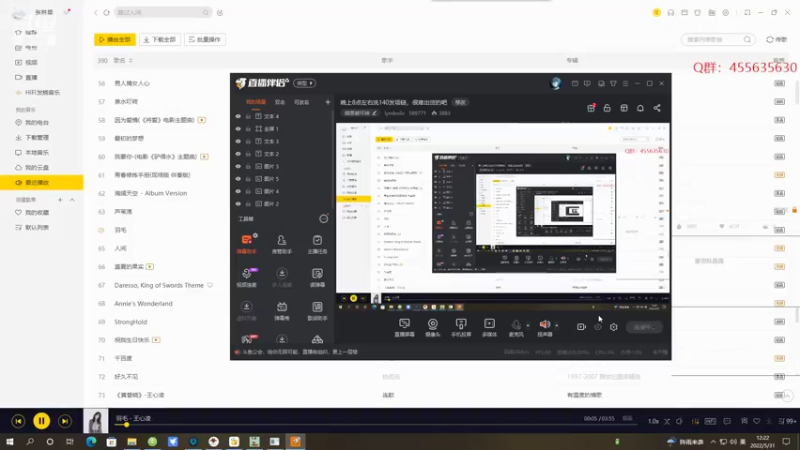Click the notification bell in streaming app
The image size is (800, 450).
[640, 108]
